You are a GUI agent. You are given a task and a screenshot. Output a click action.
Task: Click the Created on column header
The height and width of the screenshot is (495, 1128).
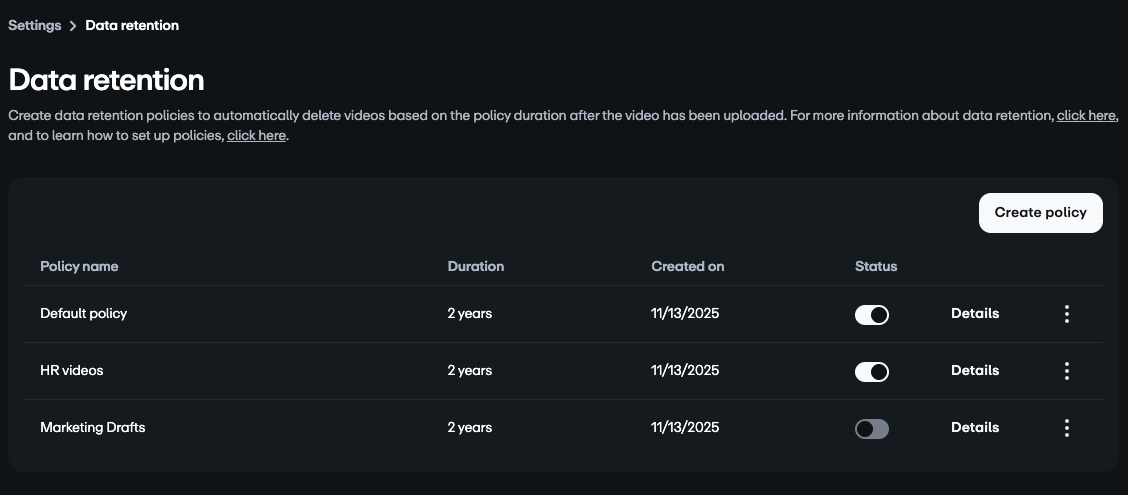pos(687,267)
